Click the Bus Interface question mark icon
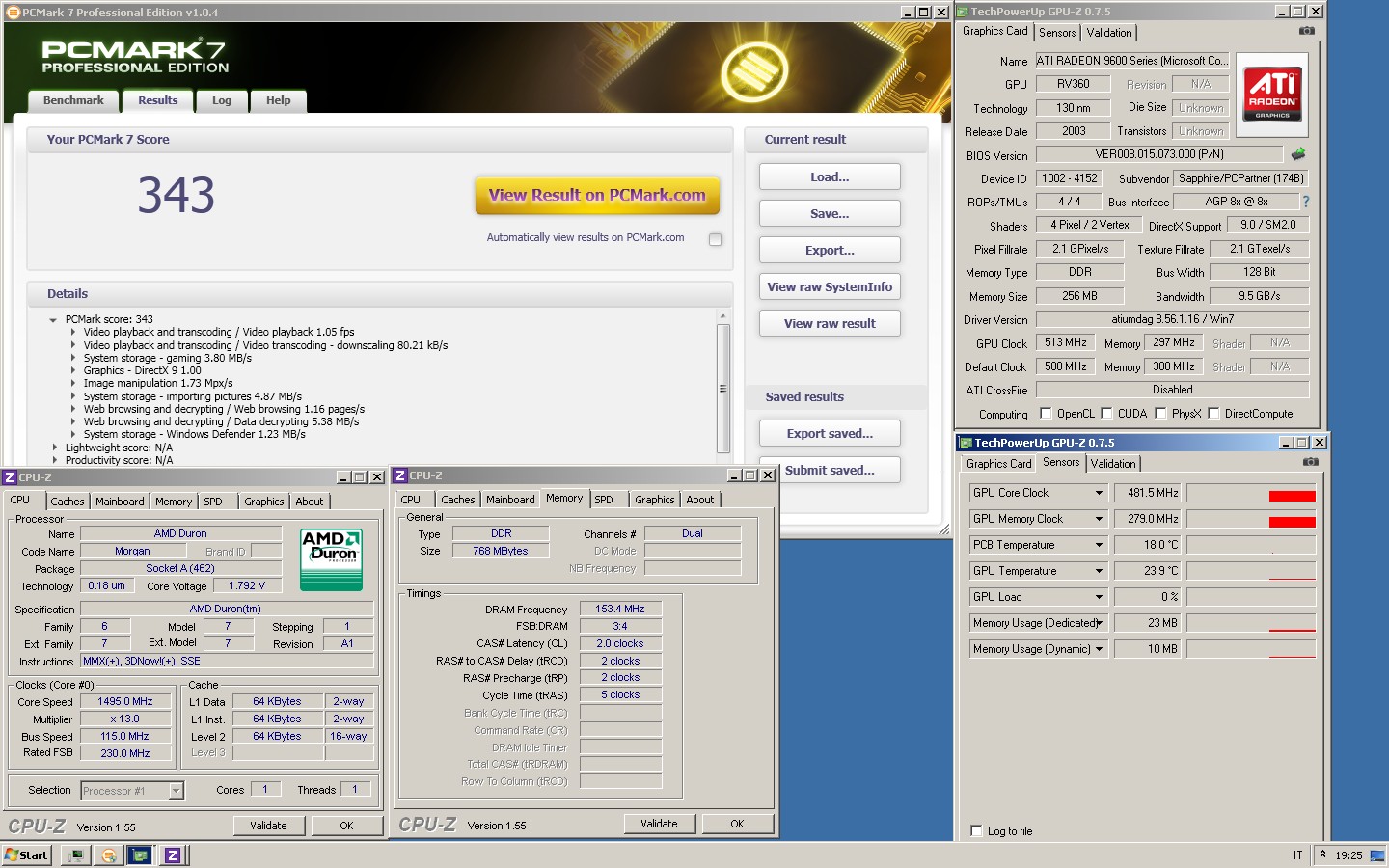This screenshot has width=1389, height=868. [1306, 202]
